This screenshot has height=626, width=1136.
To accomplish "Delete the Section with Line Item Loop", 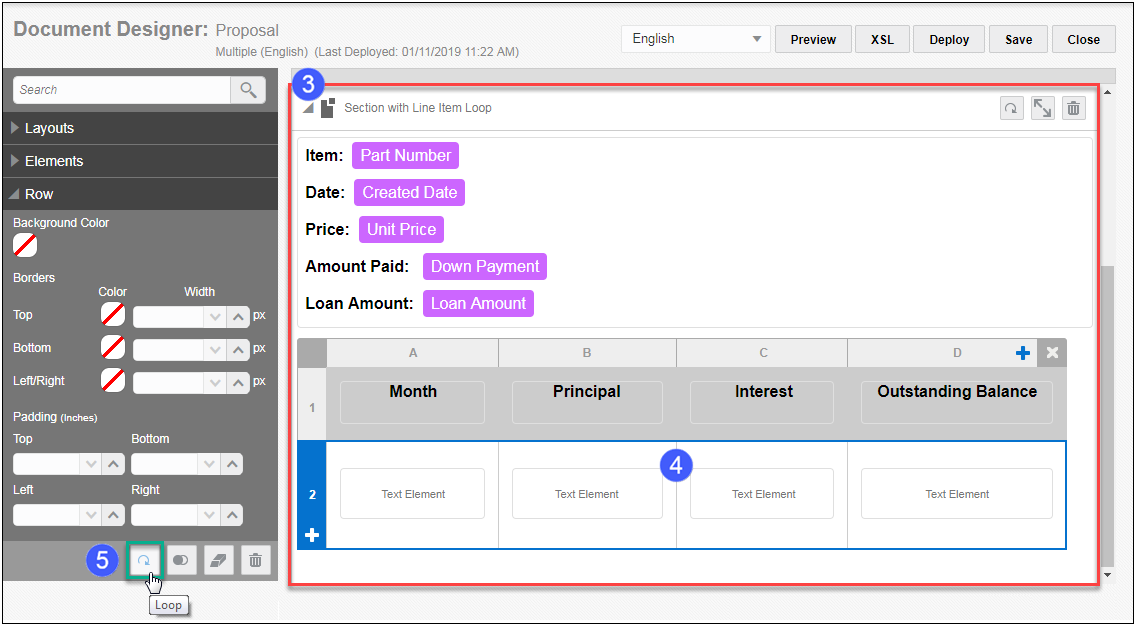I will pyautogui.click(x=1074, y=109).
